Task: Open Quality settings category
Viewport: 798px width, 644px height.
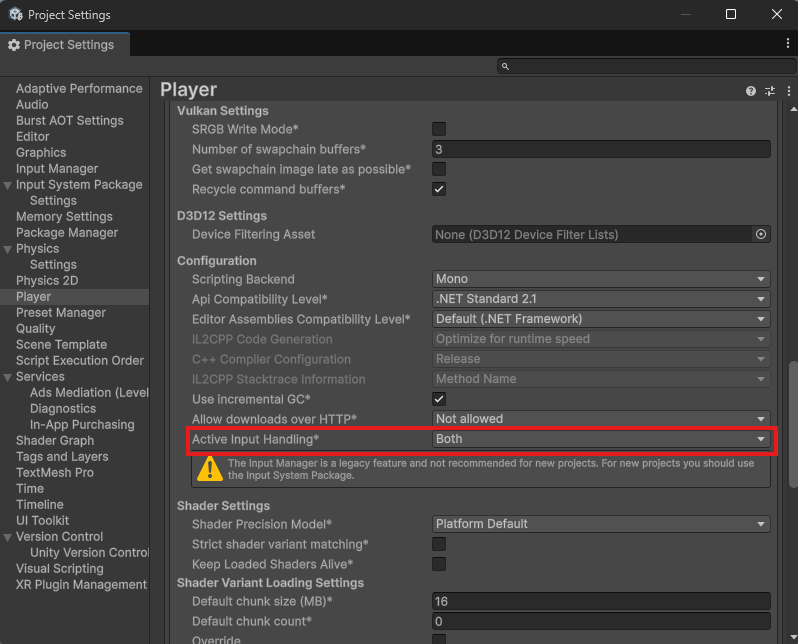Action: (x=36, y=328)
